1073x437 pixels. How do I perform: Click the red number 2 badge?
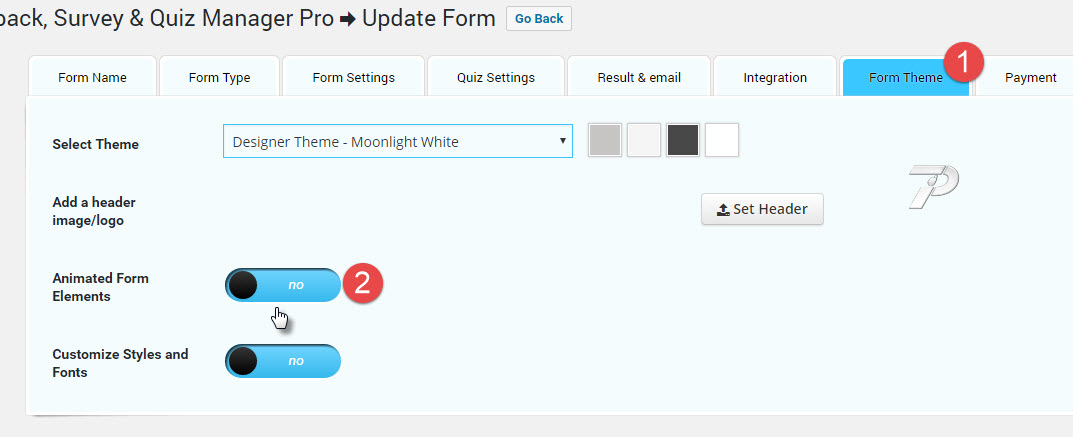pyautogui.click(x=363, y=283)
